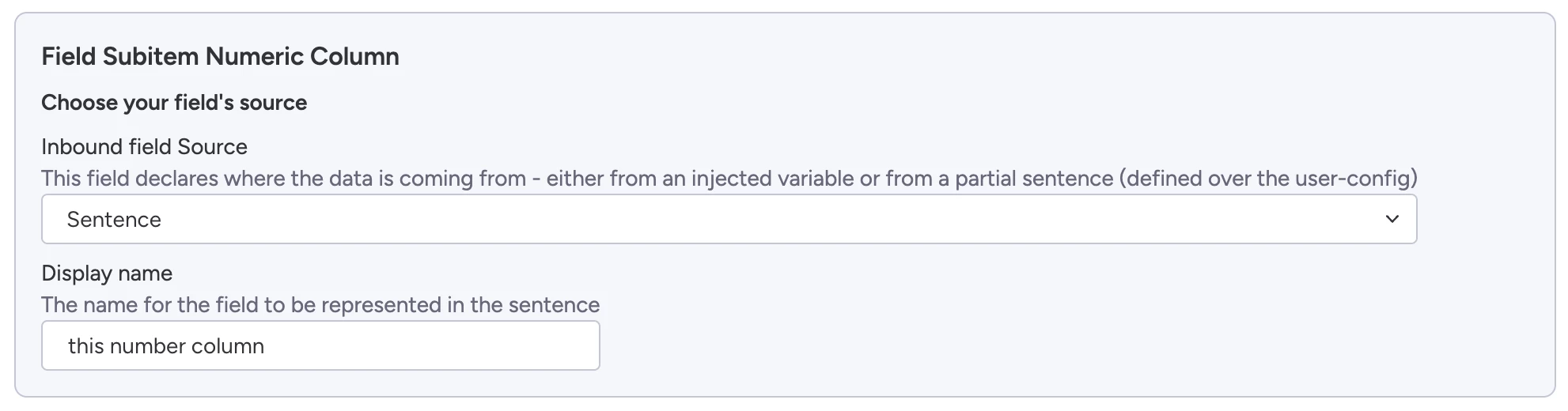The height and width of the screenshot is (411, 1568).
Task: Click the "this number column" text in the input
Action: (166, 346)
